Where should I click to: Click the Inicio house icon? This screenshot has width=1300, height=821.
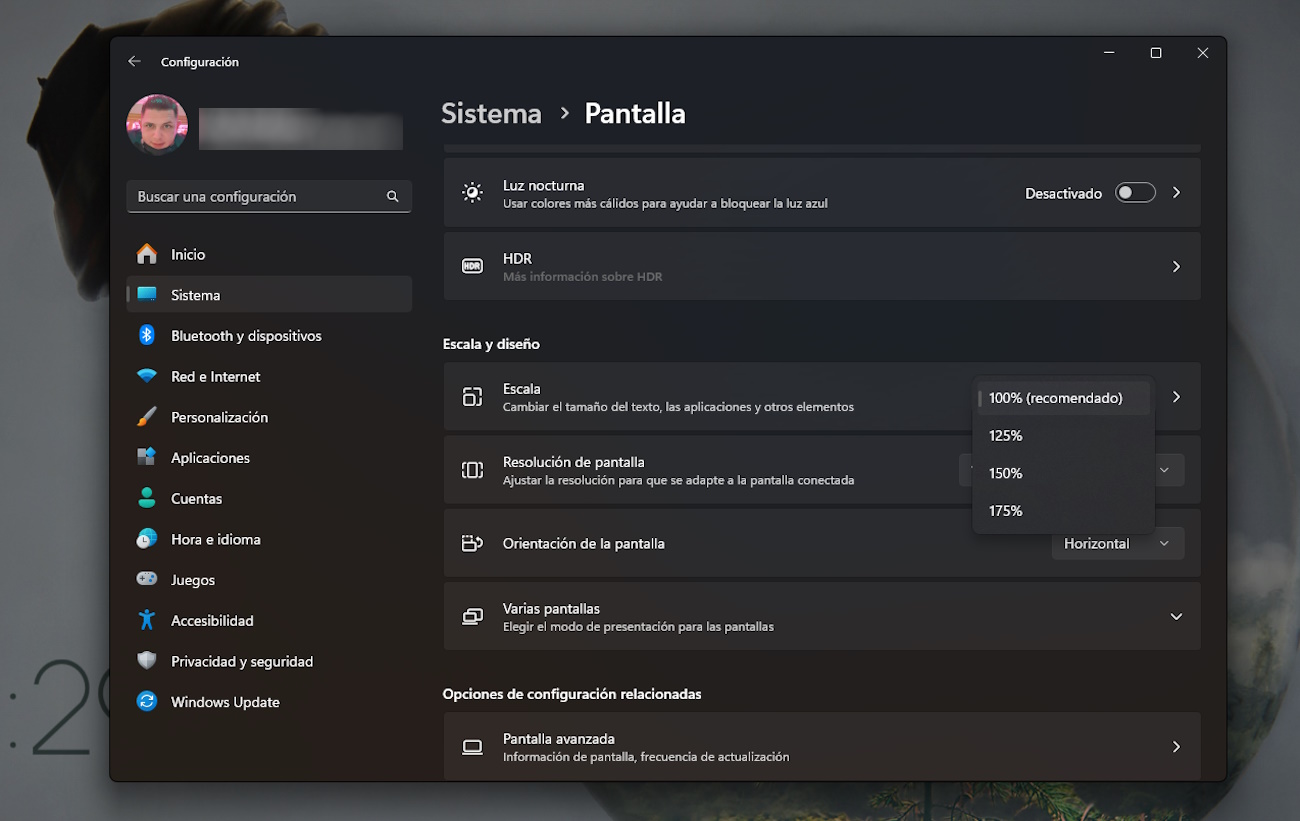point(147,254)
